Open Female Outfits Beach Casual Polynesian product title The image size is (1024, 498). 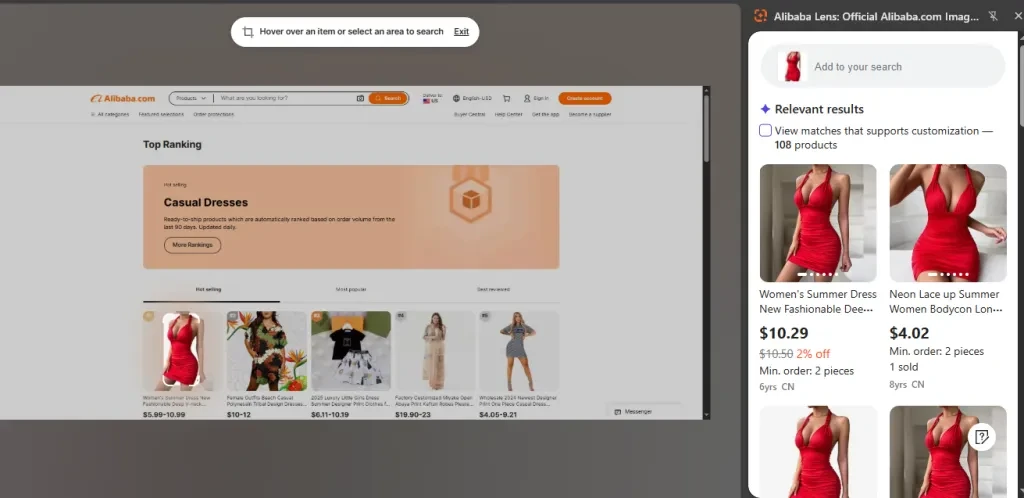click(266, 401)
